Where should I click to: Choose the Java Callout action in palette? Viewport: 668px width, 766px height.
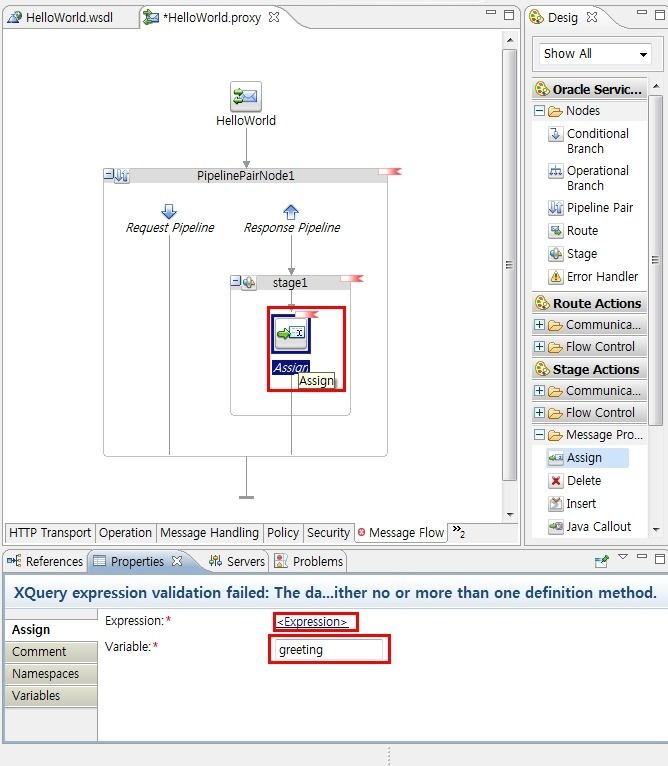589,527
